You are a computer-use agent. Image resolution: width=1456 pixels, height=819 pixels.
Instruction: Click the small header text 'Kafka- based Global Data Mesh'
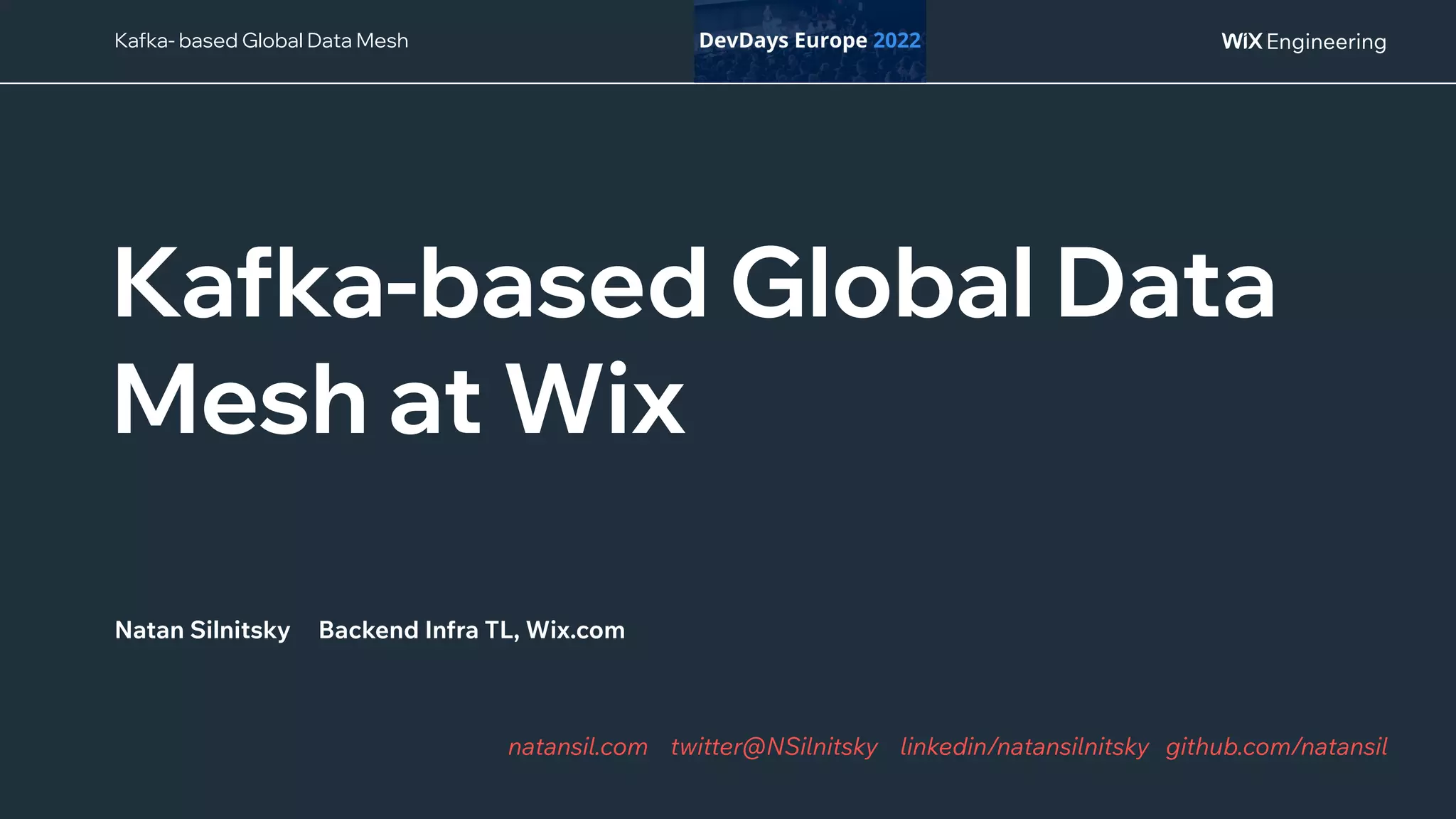coord(261,41)
